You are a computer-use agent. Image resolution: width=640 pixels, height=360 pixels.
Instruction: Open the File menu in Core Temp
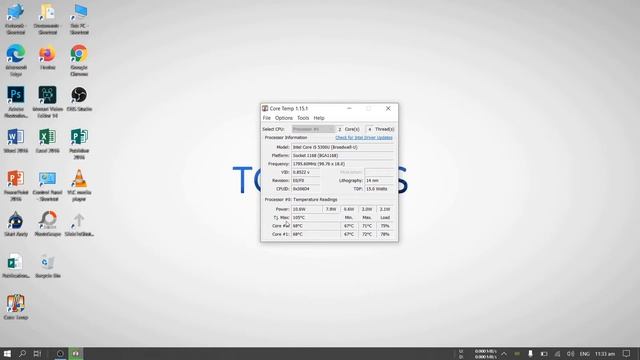coord(267,118)
